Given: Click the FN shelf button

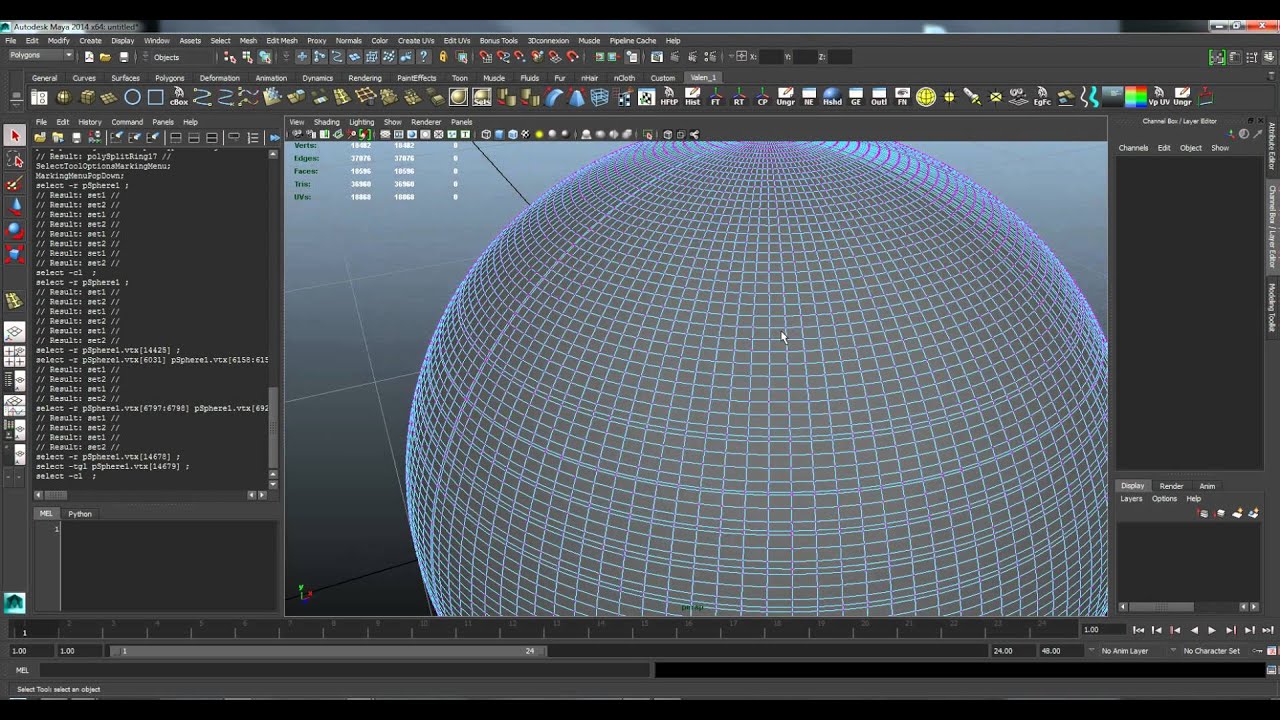Looking at the screenshot, I should 902,97.
